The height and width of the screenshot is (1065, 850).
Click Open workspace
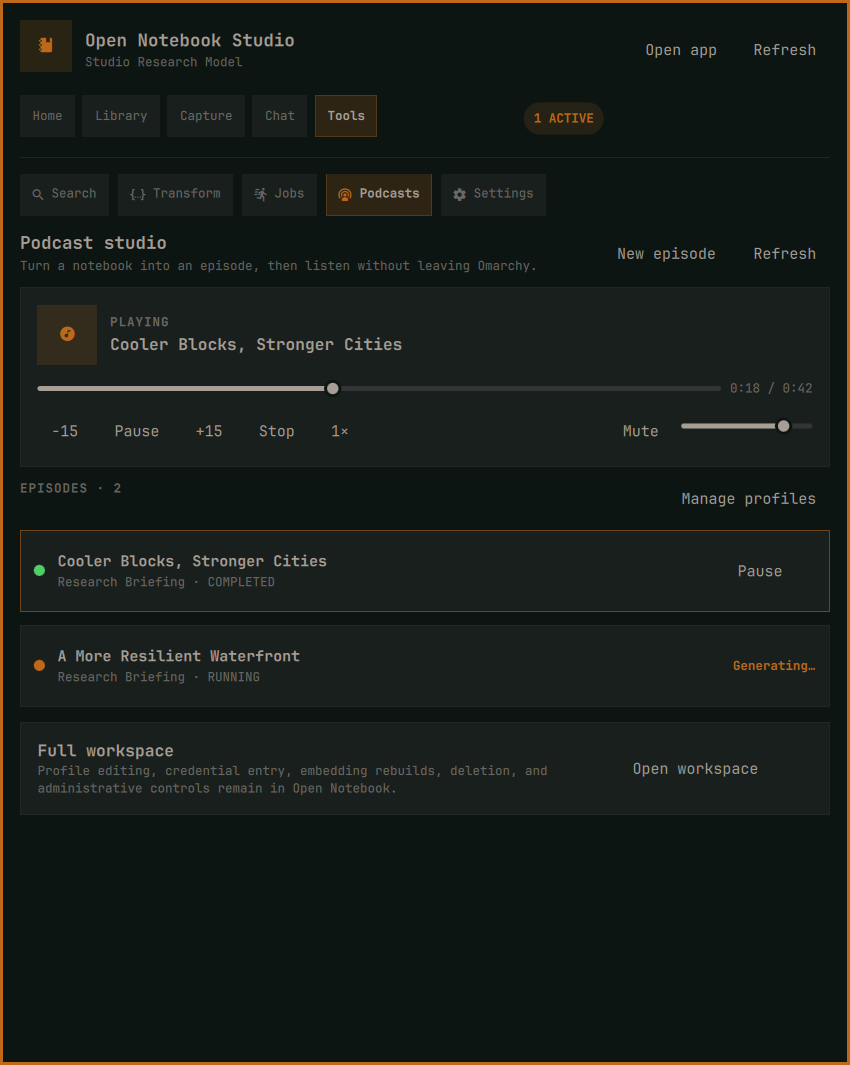[695, 769]
